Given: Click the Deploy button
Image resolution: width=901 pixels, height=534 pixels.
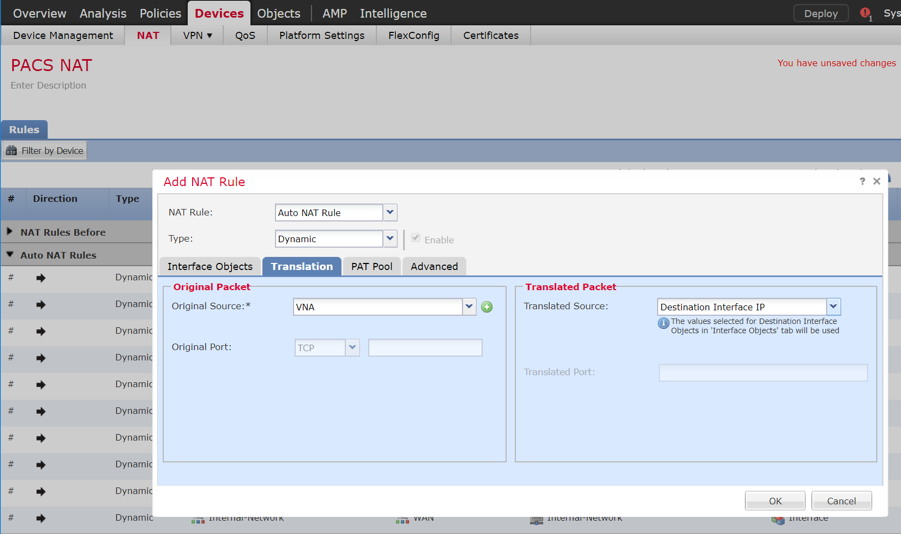Looking at the screenshot, I should (821, 13).
